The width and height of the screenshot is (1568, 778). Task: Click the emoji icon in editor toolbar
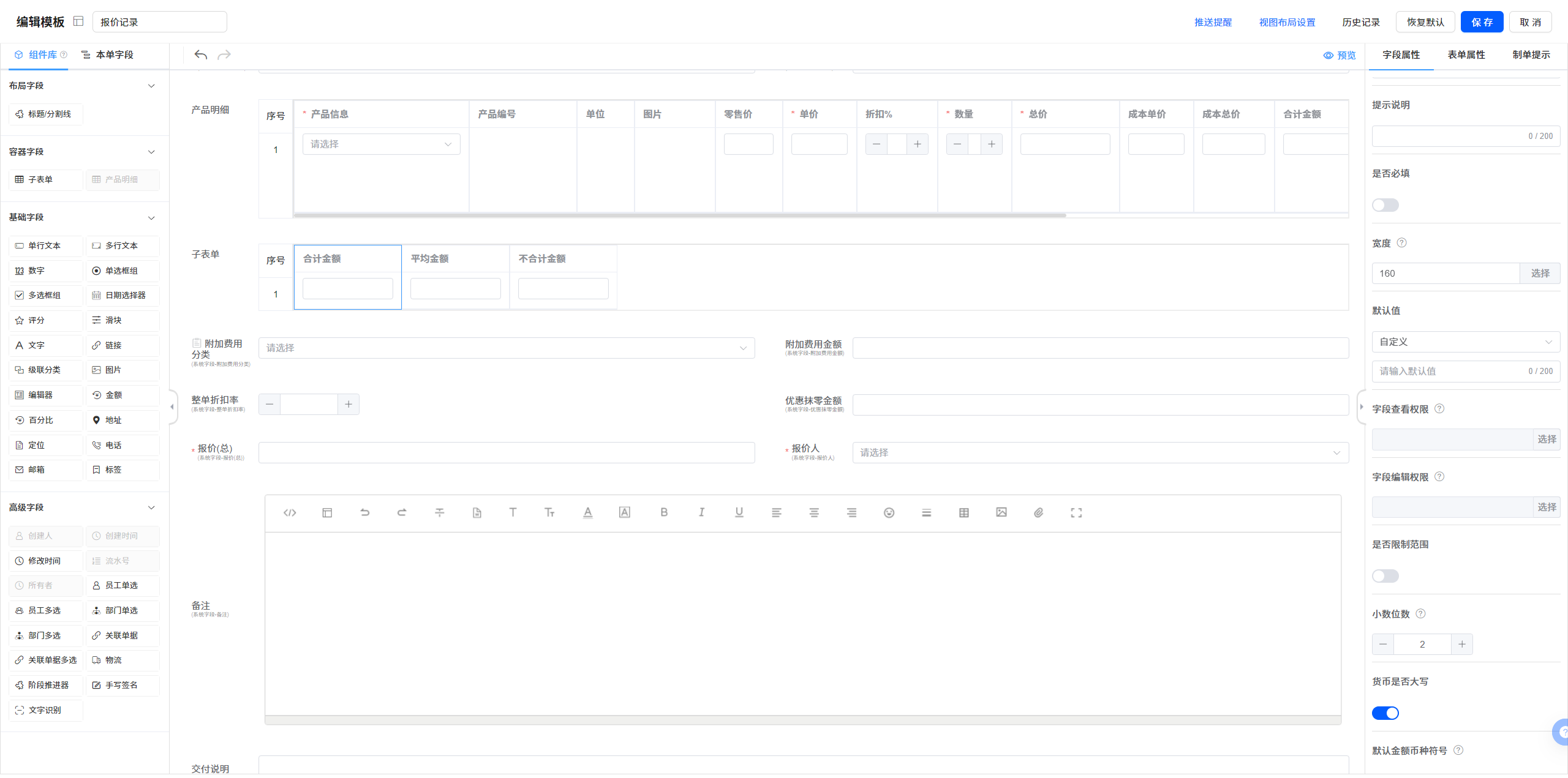889,512
